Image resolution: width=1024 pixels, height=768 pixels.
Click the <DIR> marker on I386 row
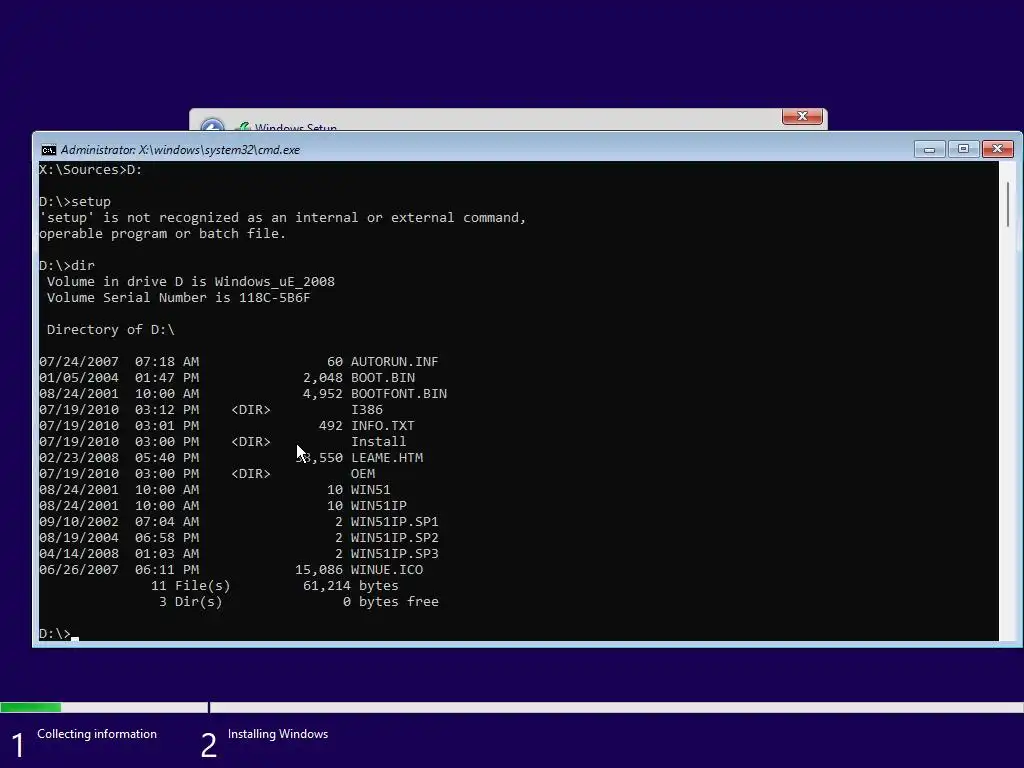251,409
